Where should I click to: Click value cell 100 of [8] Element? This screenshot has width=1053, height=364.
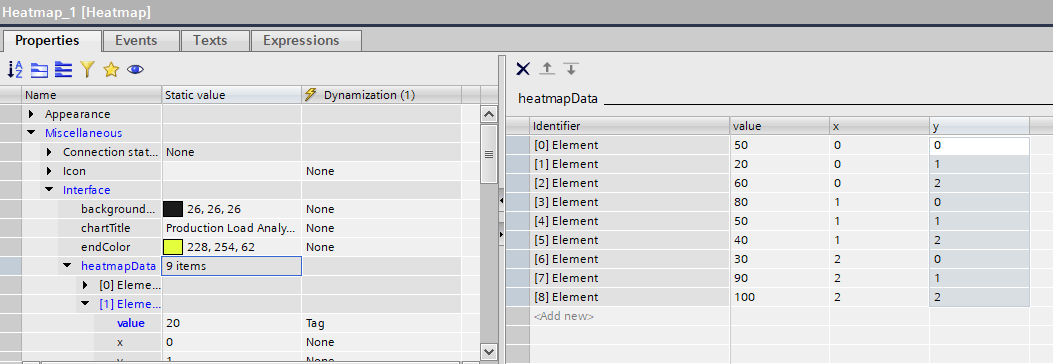click(780, 297)
